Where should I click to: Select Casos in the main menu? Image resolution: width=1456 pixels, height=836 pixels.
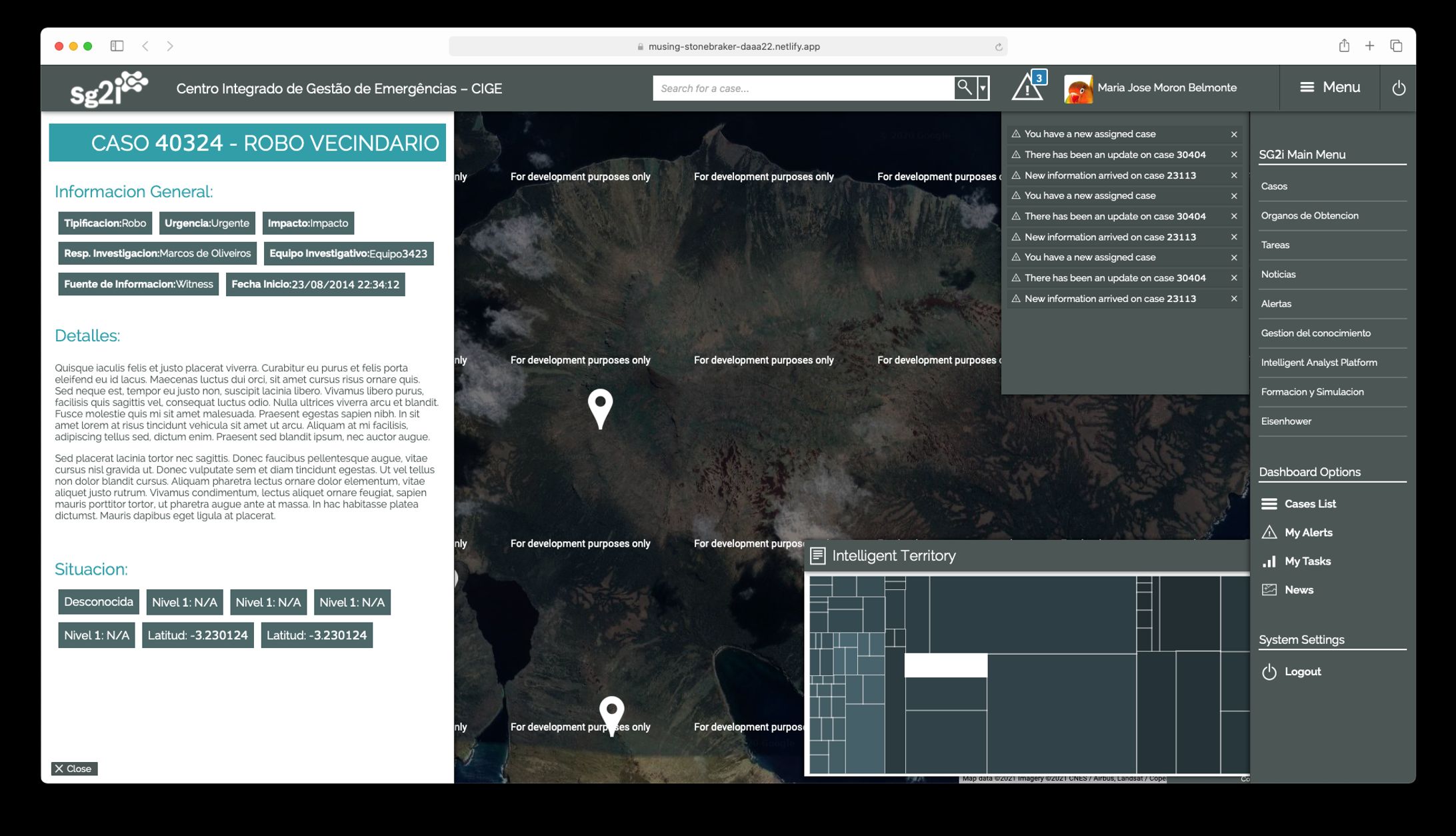[x=1273, y=186]
